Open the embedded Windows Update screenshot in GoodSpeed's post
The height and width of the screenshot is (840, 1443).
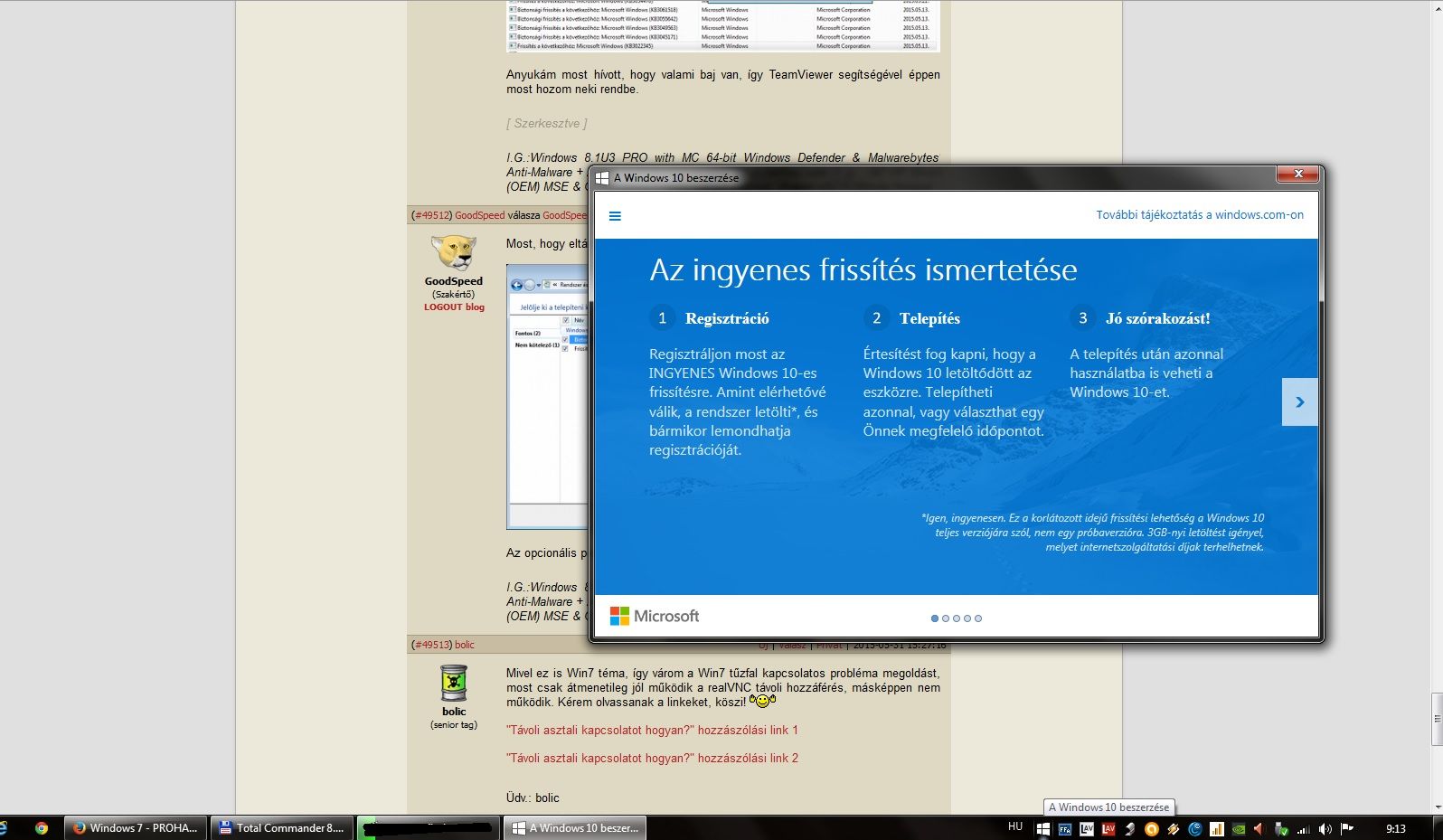[x=547, y=396]
